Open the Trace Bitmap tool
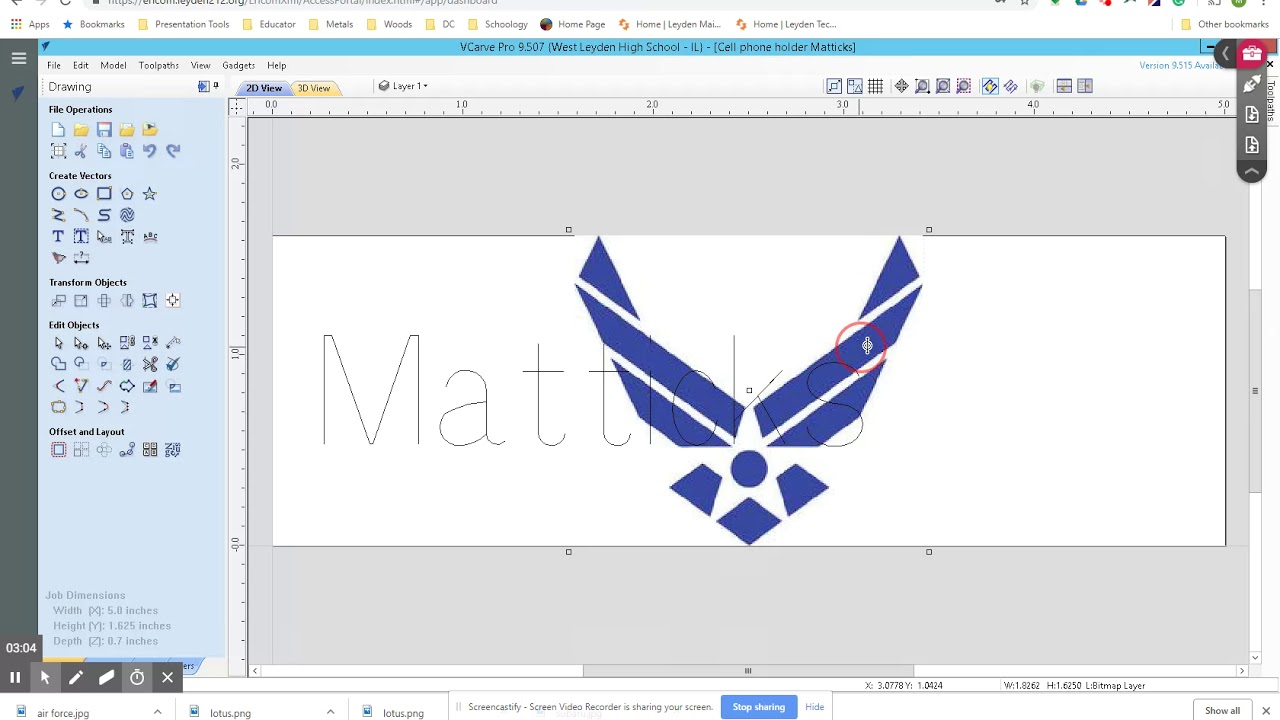Screen dimensions: 1280x720 (58, 258)
